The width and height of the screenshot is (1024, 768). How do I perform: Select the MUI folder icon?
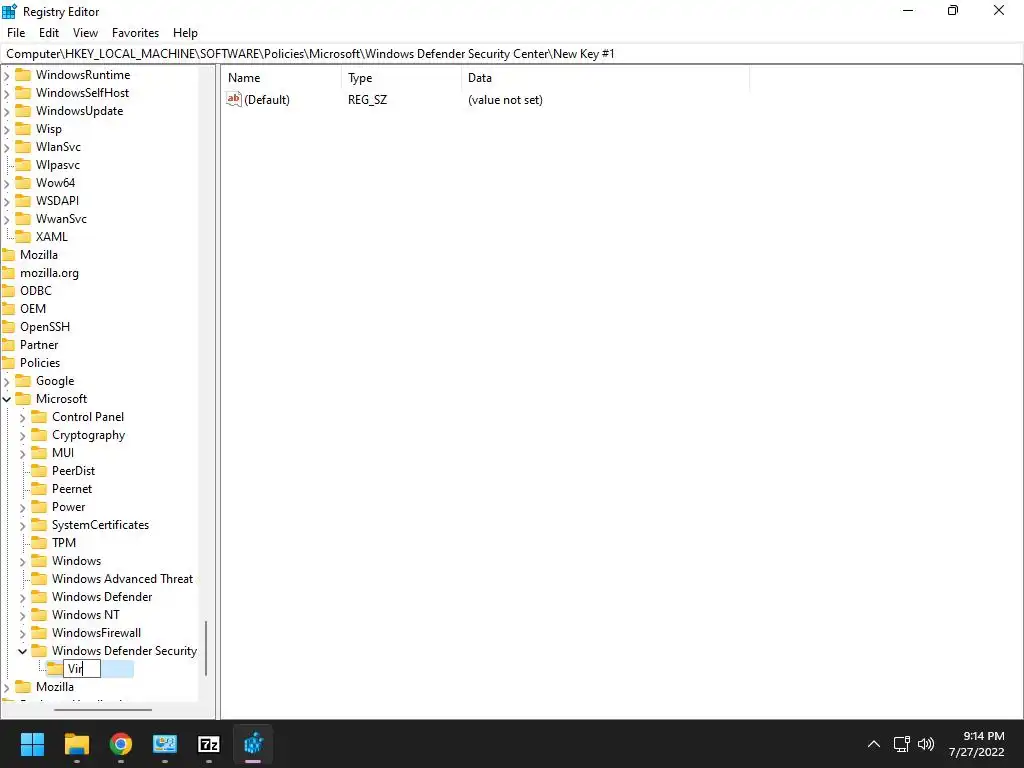[39, 453]
